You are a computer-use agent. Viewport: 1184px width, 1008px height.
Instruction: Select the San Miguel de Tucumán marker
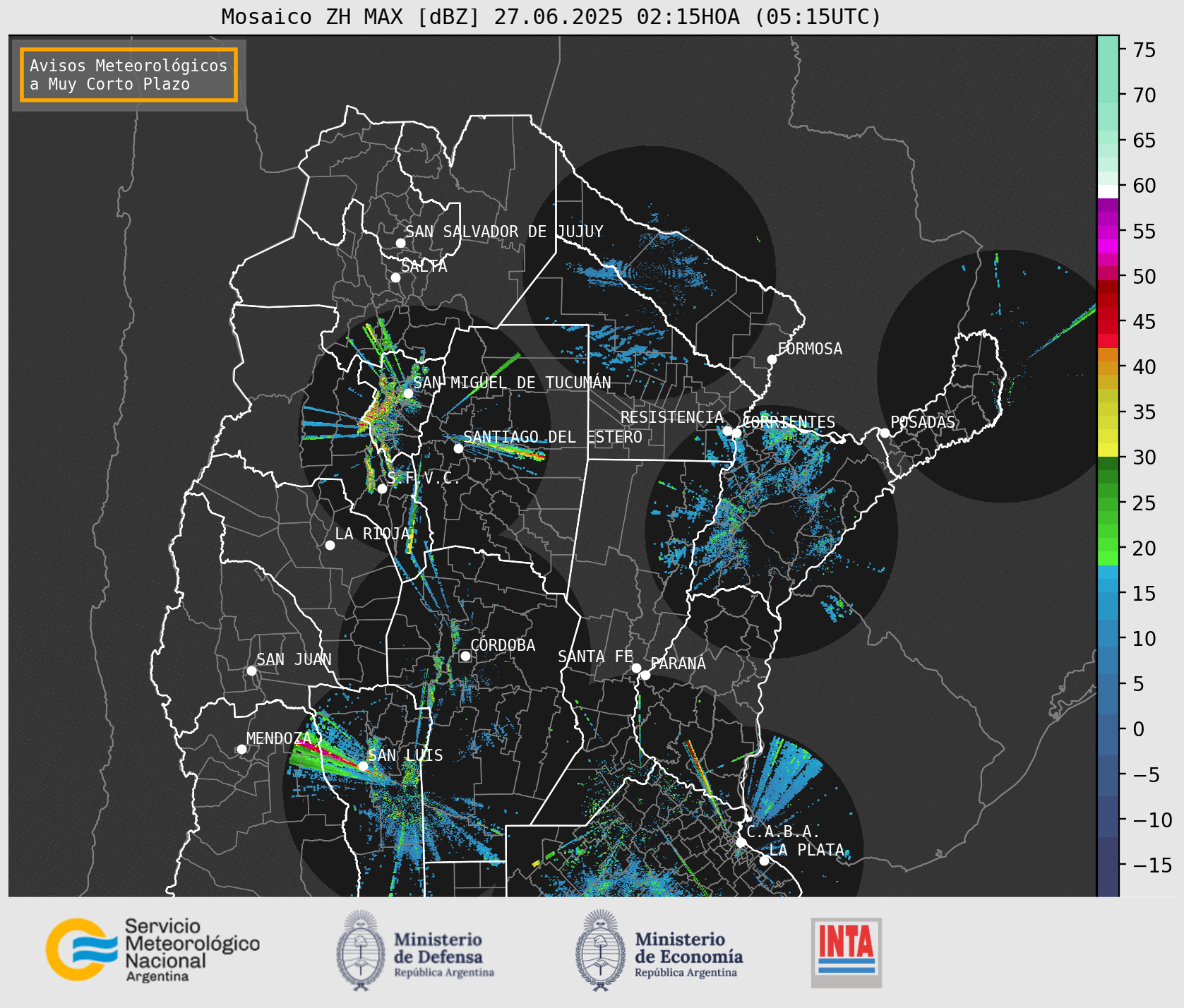(407, 393)
